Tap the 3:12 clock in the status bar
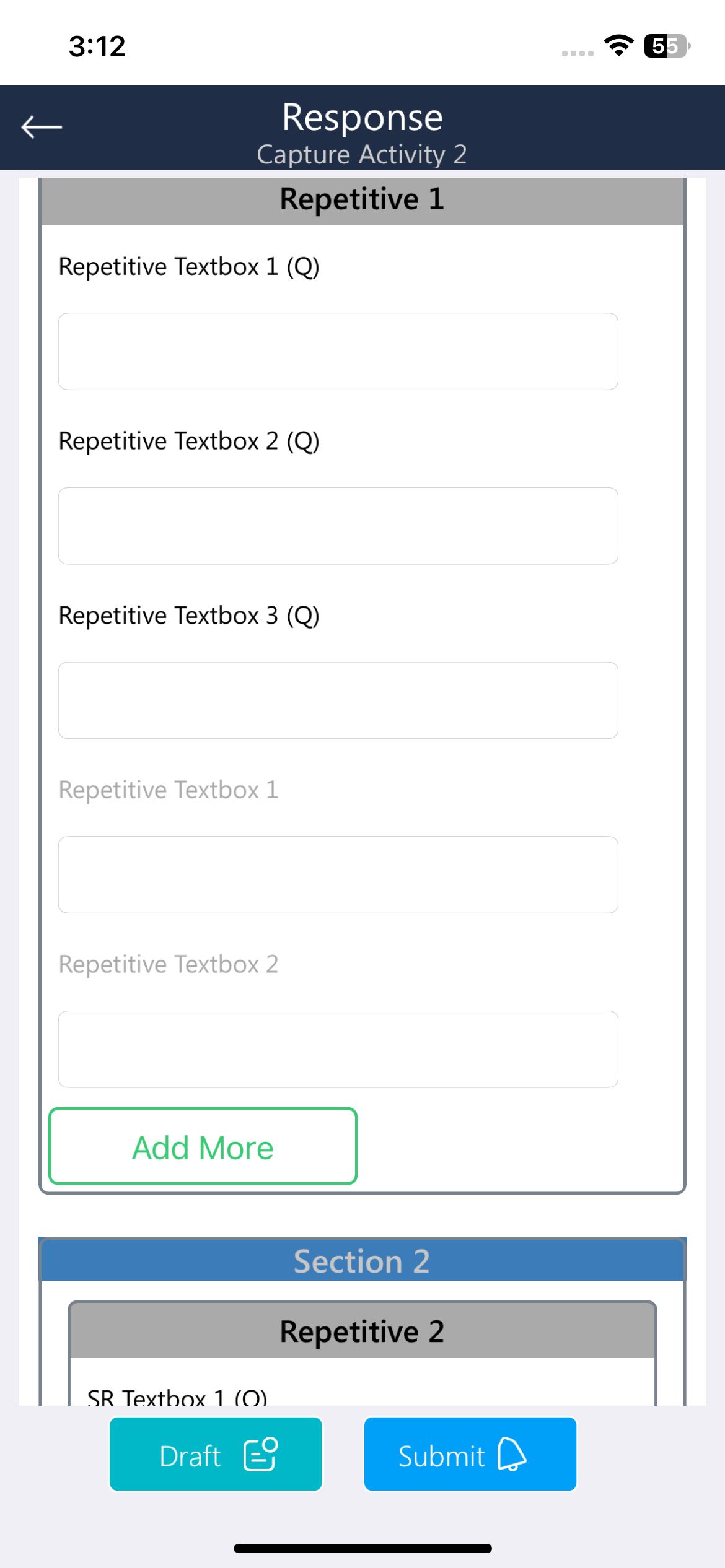This screenshot has height=1568, width=725. click(97, 46)
